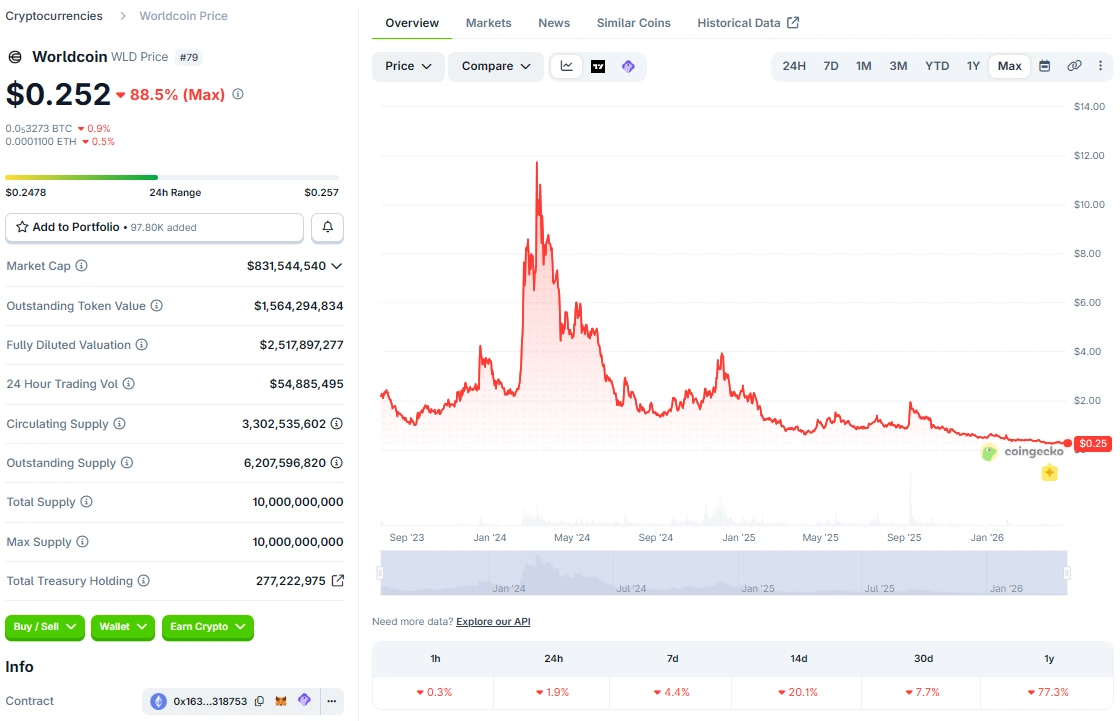Screen dimensions: 1120x721
Task: Click the chart range navigator left handle
Action: point(380,573)
